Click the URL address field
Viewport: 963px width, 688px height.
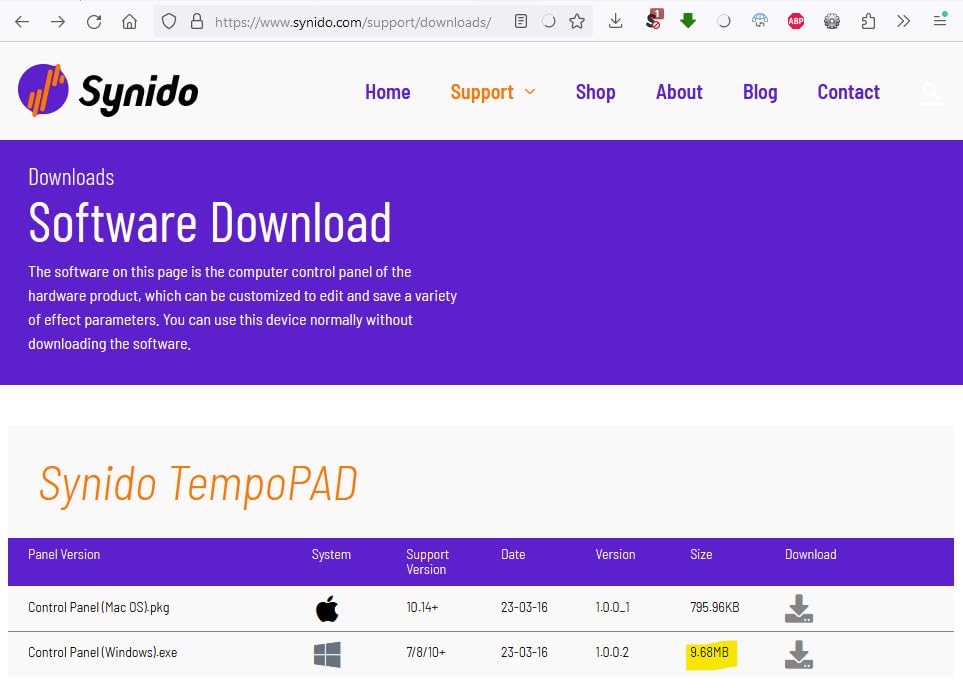click(350, 21)
